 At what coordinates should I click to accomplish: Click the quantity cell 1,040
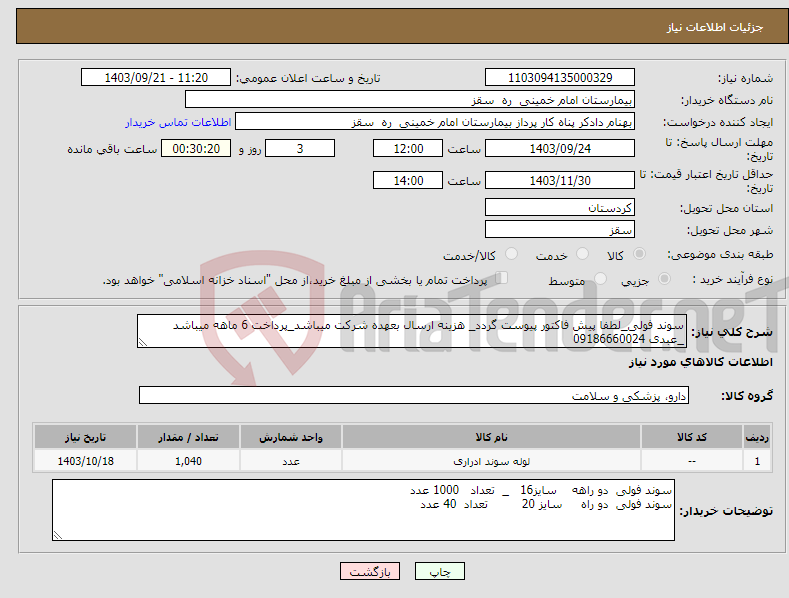188,461
